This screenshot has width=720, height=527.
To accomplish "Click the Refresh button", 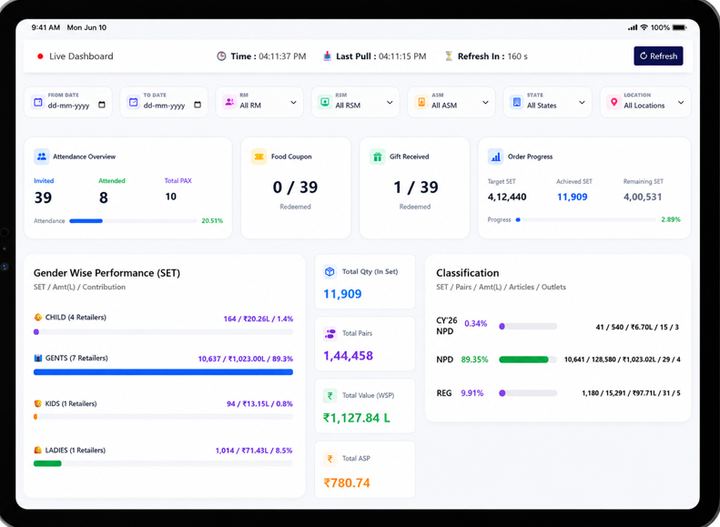I will (x=658, y=56).
